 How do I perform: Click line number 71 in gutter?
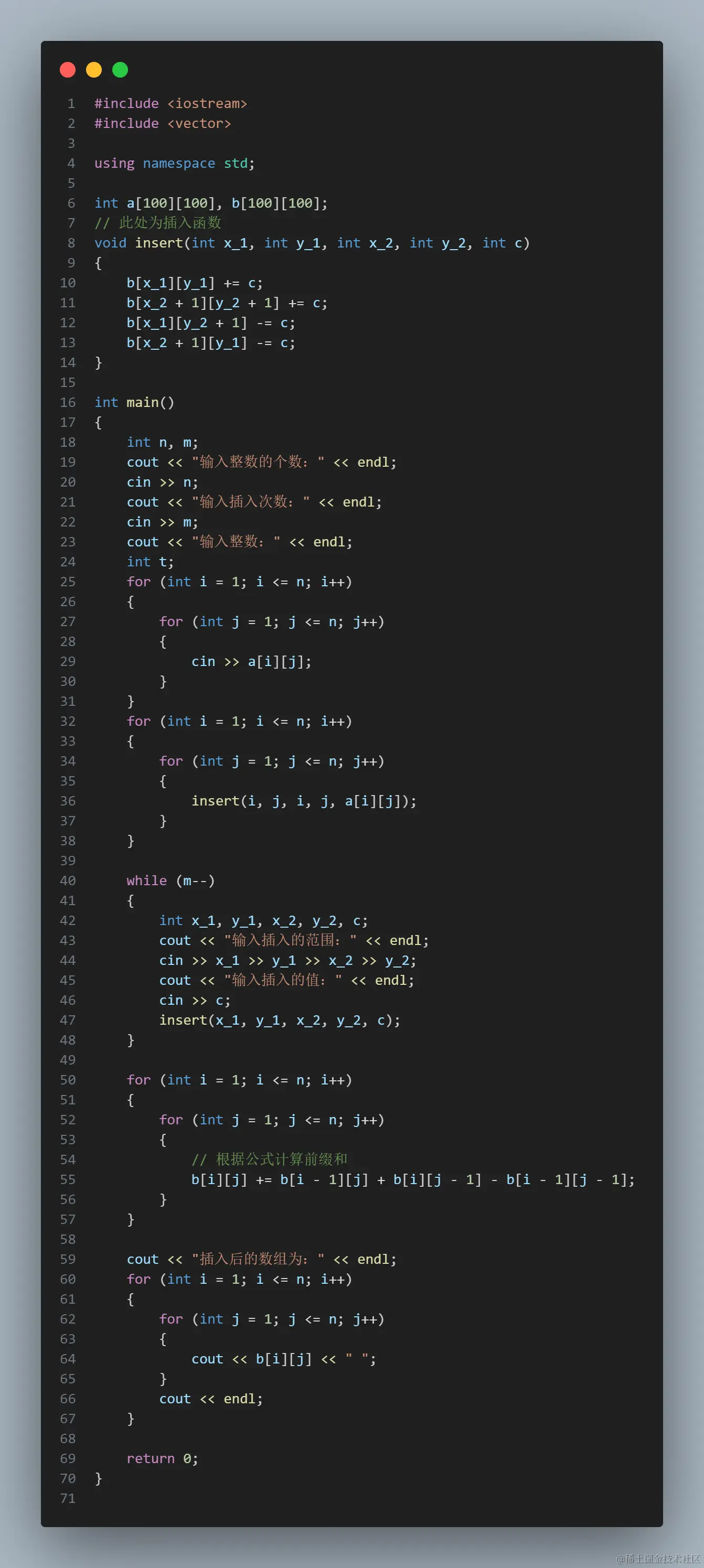pyautogui.click(x=68, y=1499)
